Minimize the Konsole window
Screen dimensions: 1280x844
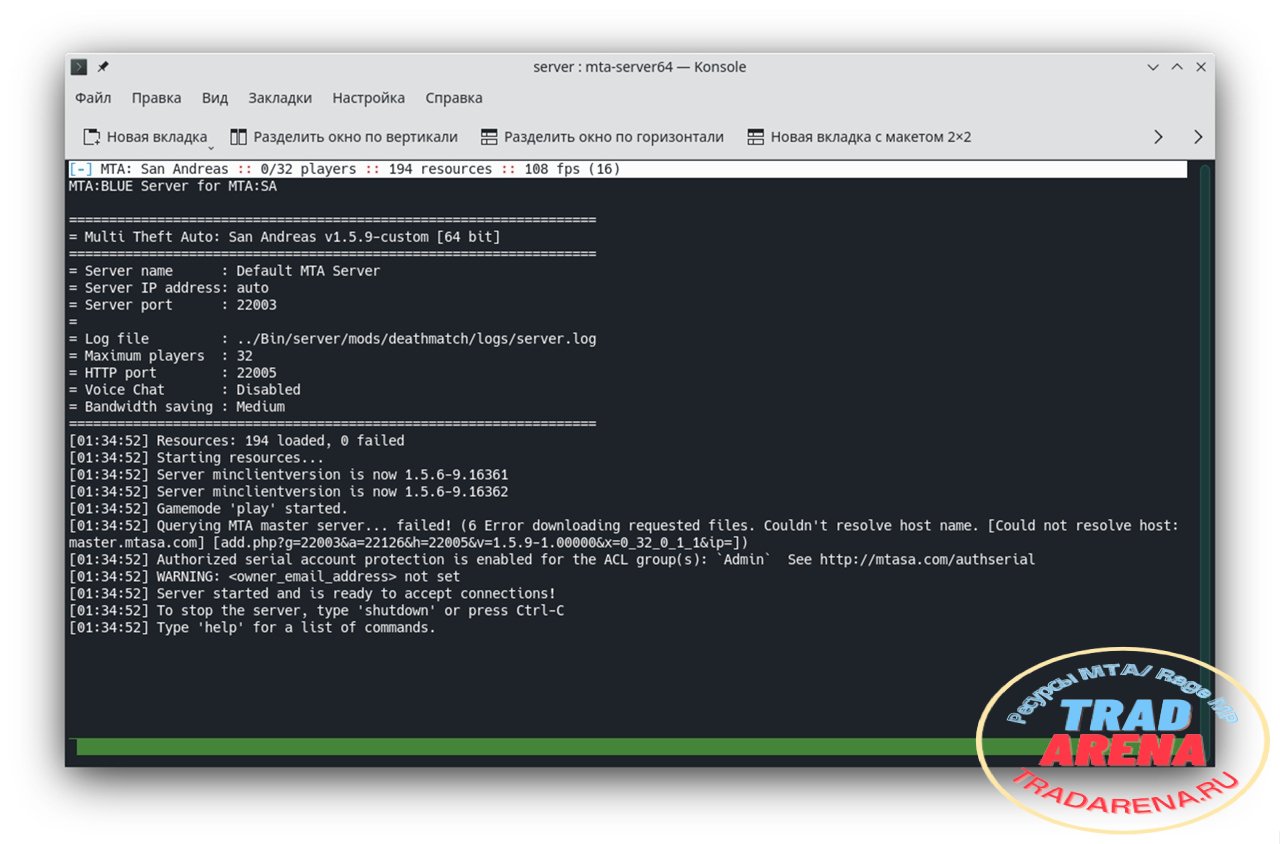pos(1155,67)
